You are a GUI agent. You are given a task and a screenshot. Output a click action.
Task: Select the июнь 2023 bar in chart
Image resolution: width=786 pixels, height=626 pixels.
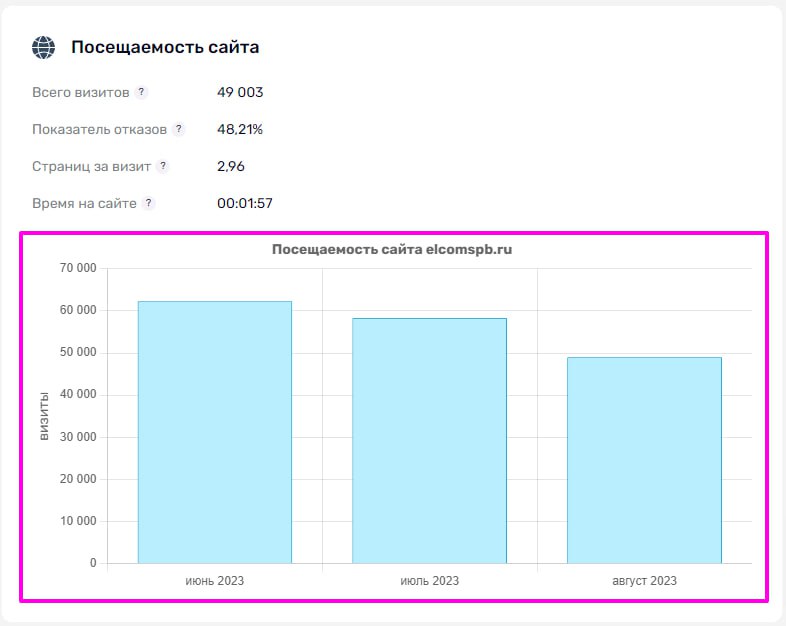215,432
